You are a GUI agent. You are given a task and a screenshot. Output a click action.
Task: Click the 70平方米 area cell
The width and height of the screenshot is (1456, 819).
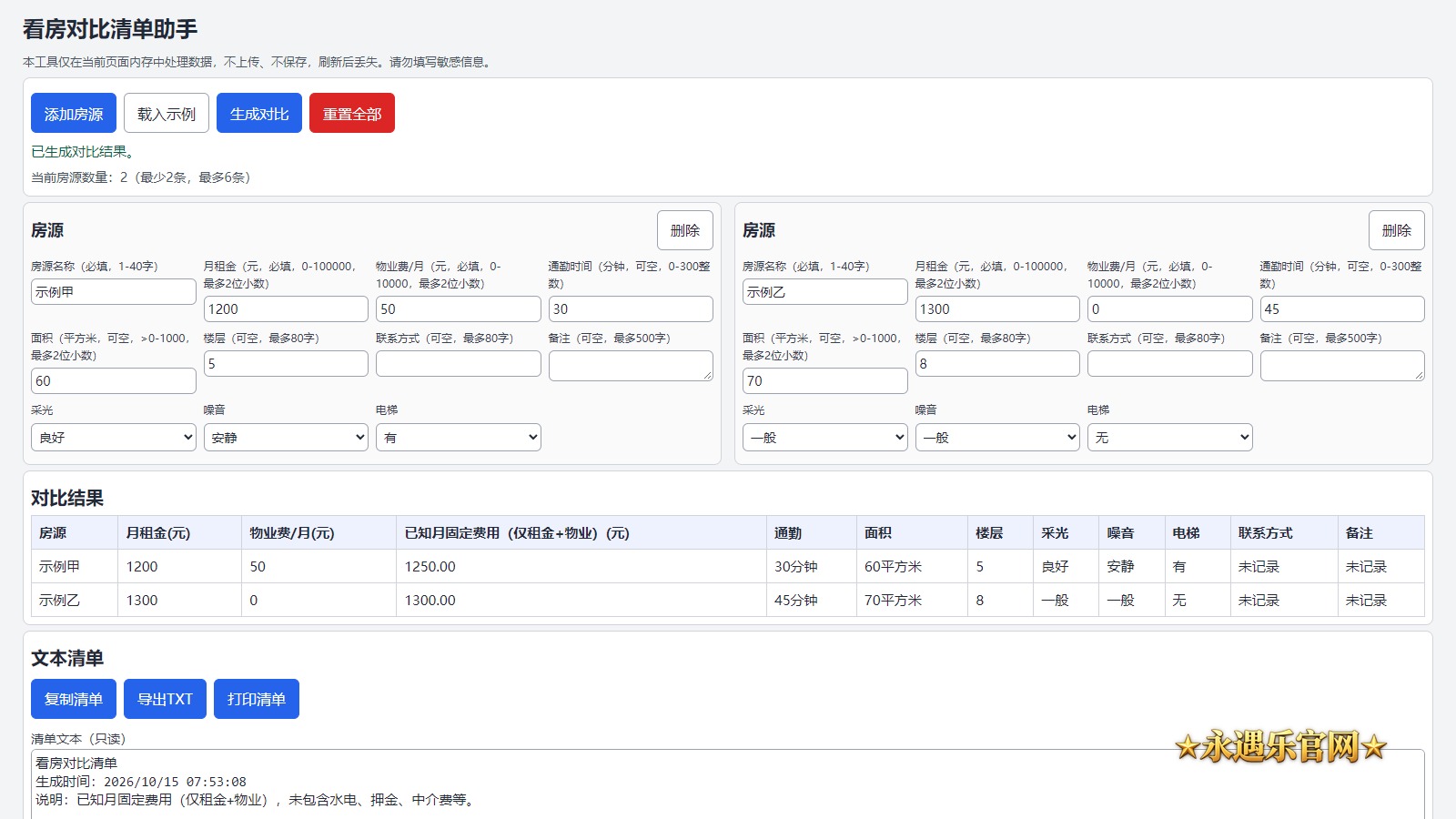pyautogui.click(x=912, y=601)
